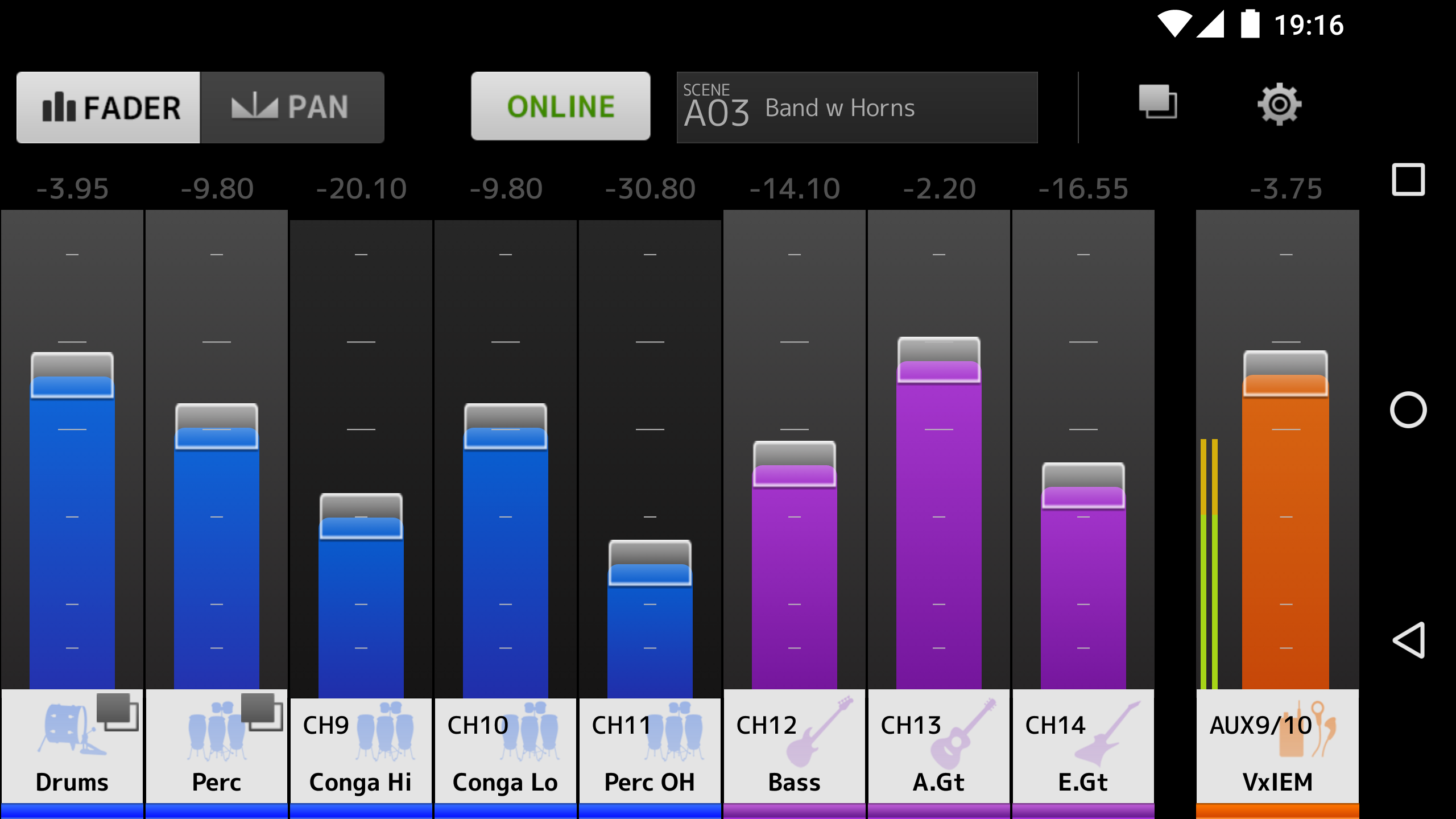Image resolution: width=1456 pixels, height=819 pixels.
Task: Switch to the PAN view tab
Action: click(292, 107)
